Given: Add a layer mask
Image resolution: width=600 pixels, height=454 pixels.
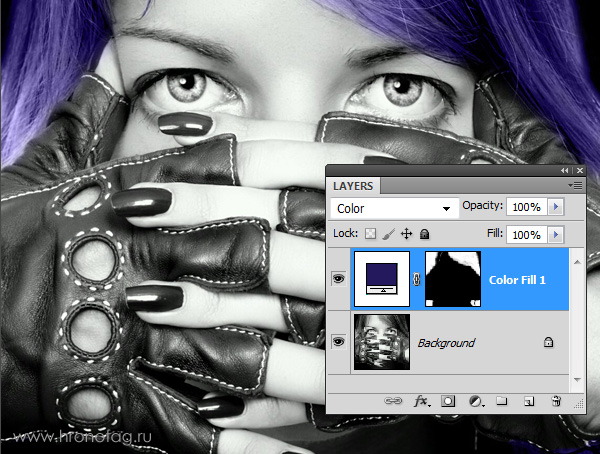Looking at the screenshot, I should pos(448,401).
